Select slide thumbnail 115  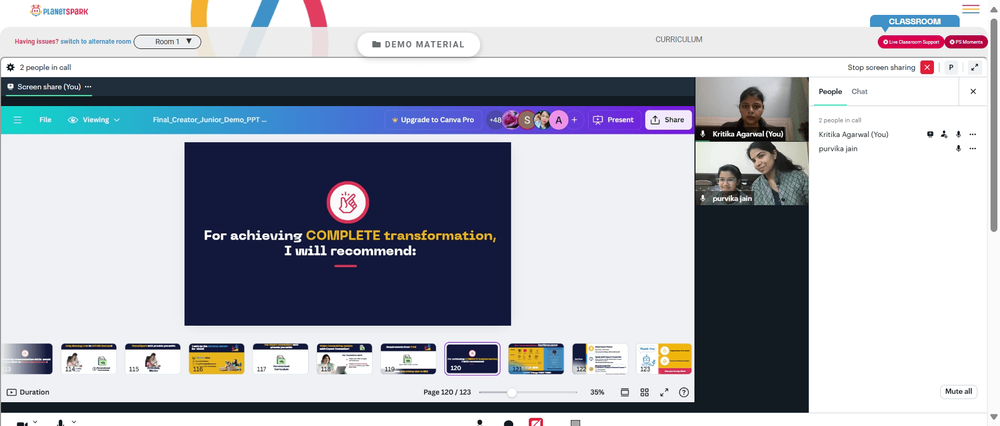pyautogui.click(x=152, y=359)
